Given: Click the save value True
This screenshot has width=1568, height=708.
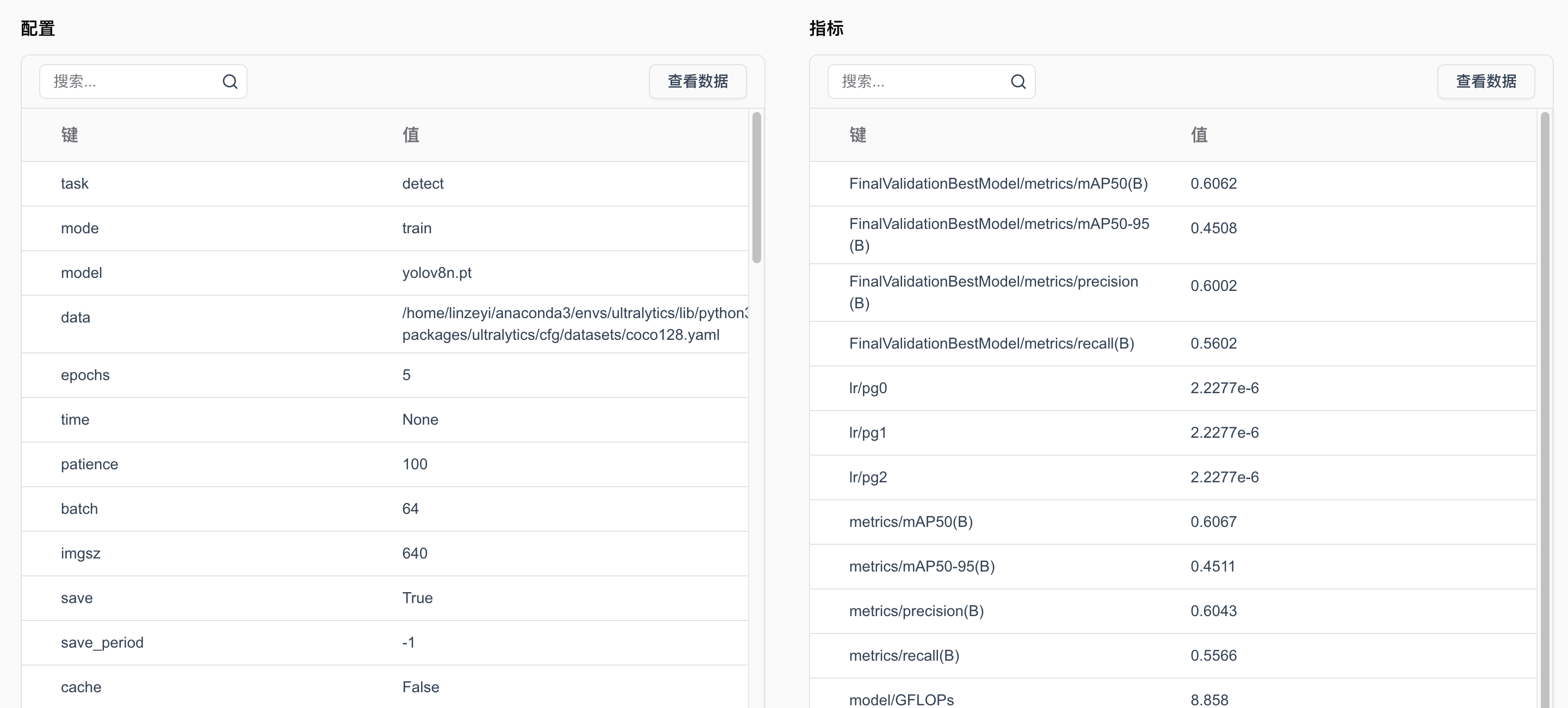Looking at the screenshot, I should click(417, 598).
